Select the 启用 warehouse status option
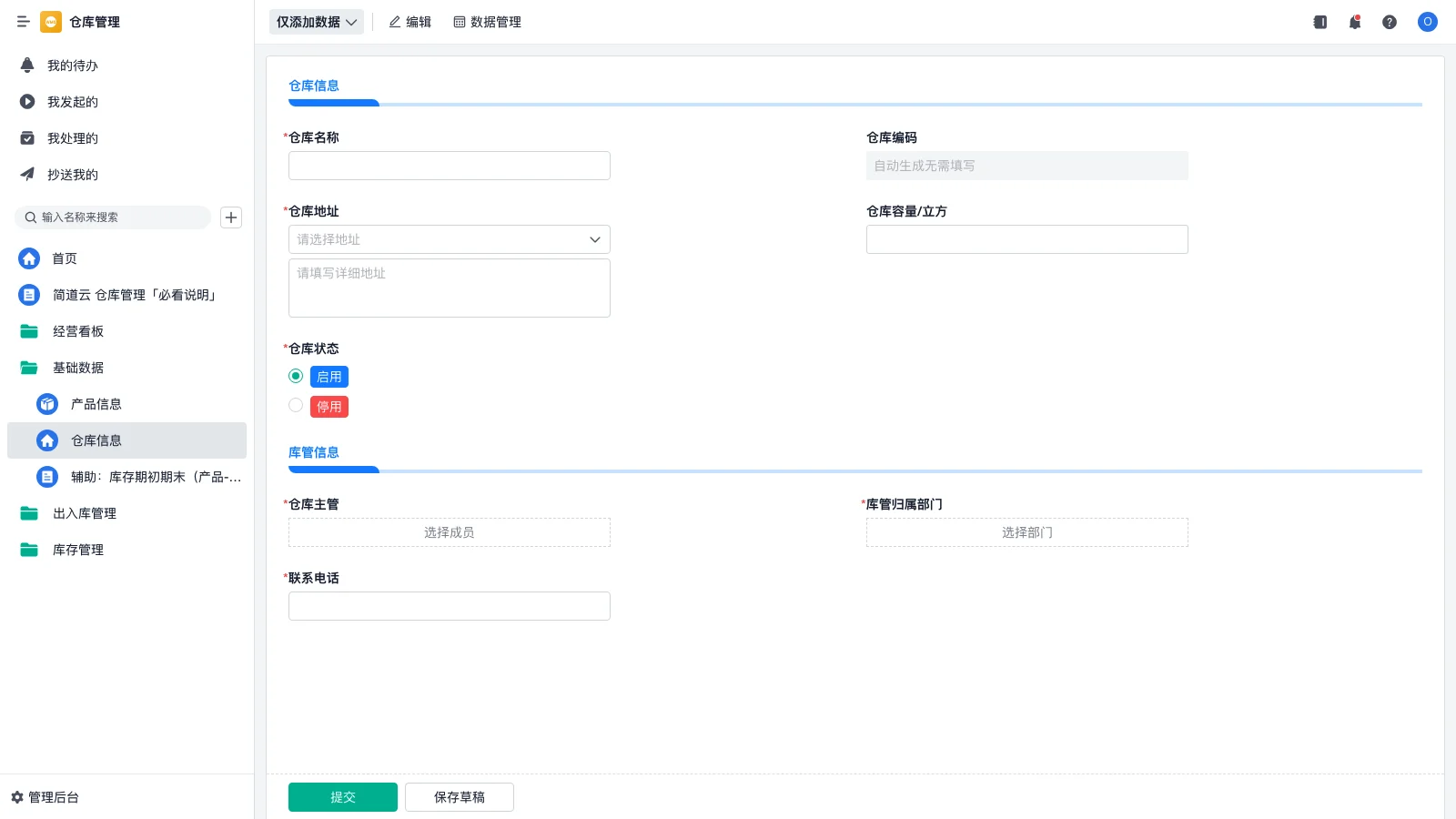 click(295, 375)
